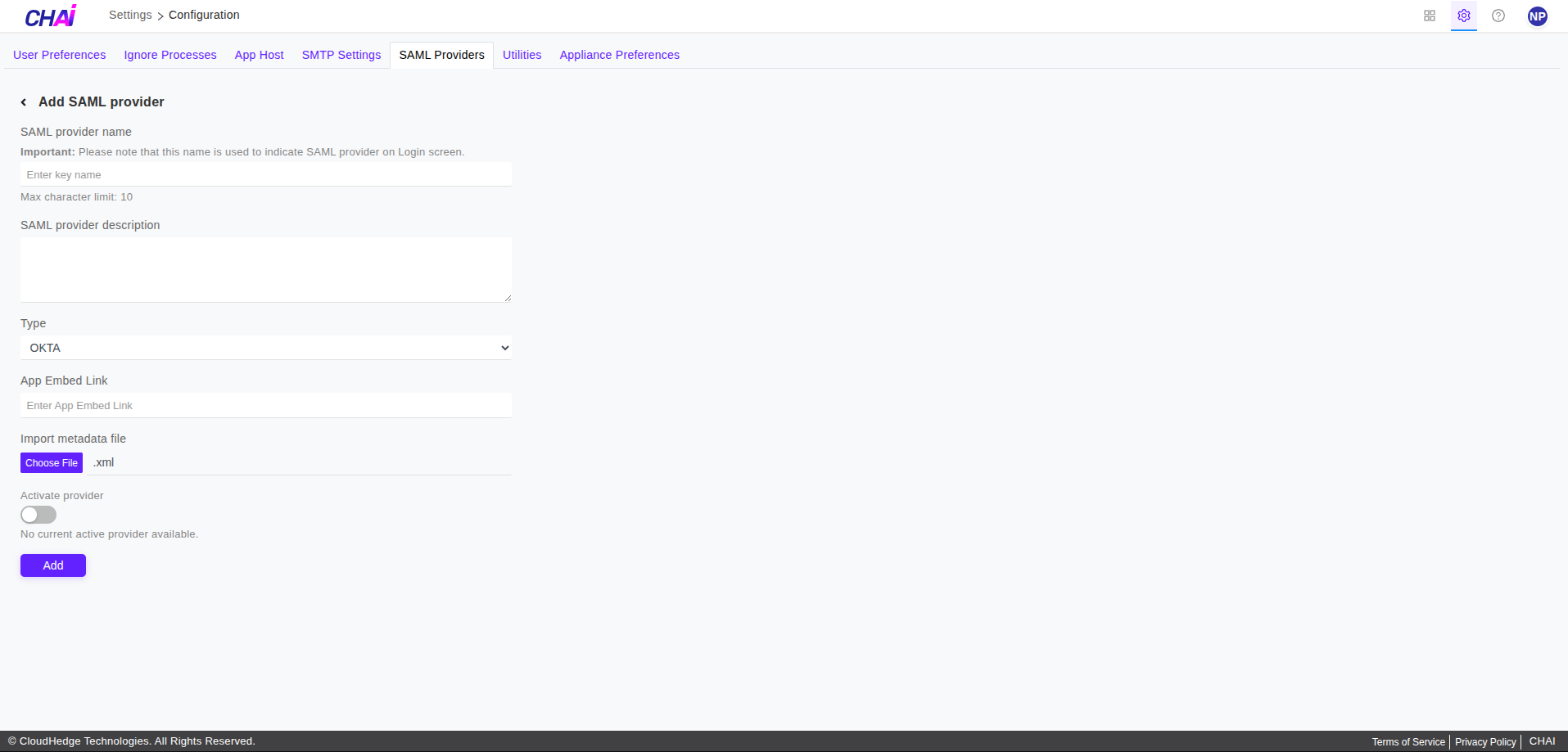This screenshot has height=752, width=1568.
Task: Click the Enter App Embed Link field
Action: (265, 405)
